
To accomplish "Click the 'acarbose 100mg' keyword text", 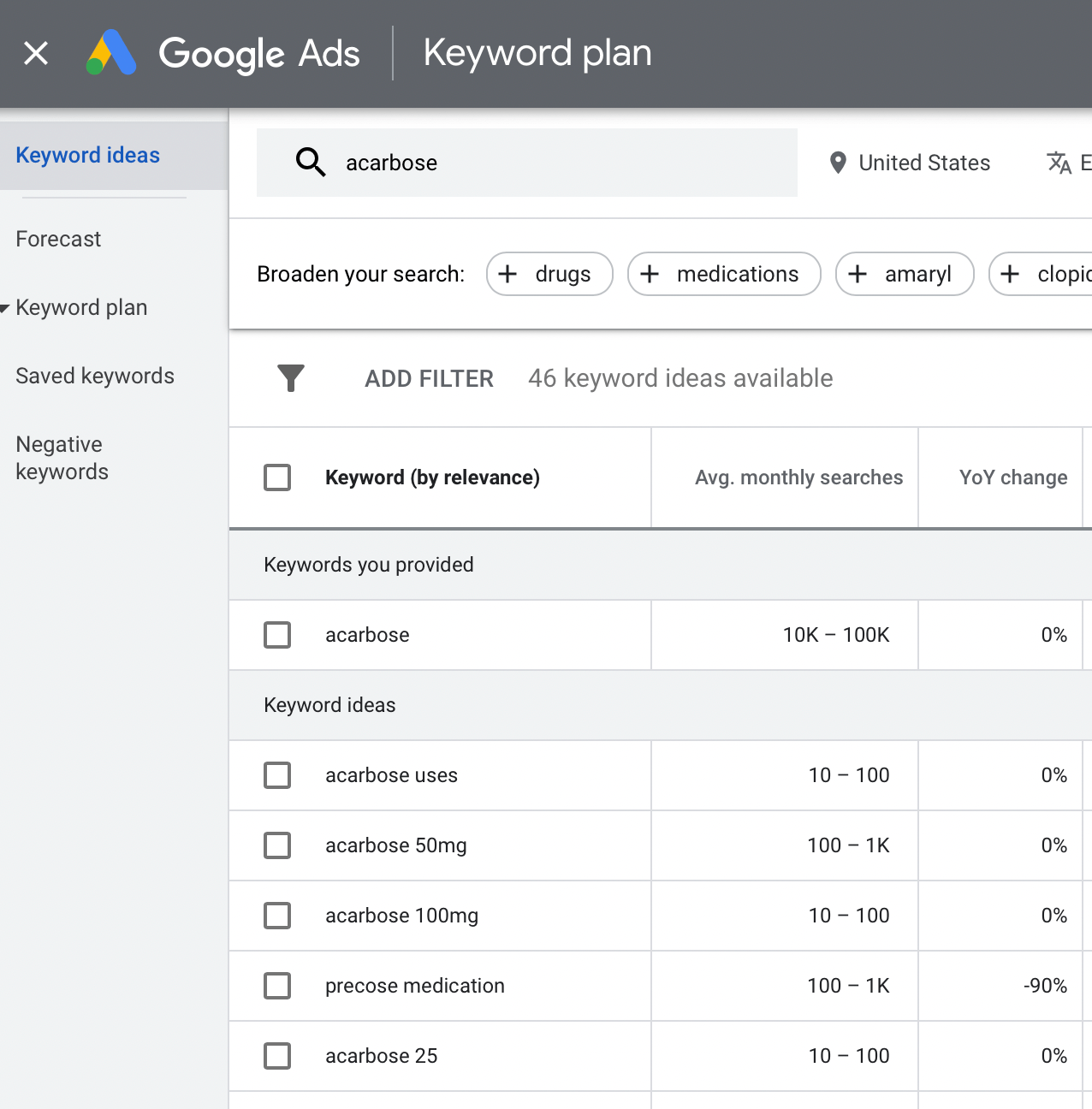I will pos(401,916).
